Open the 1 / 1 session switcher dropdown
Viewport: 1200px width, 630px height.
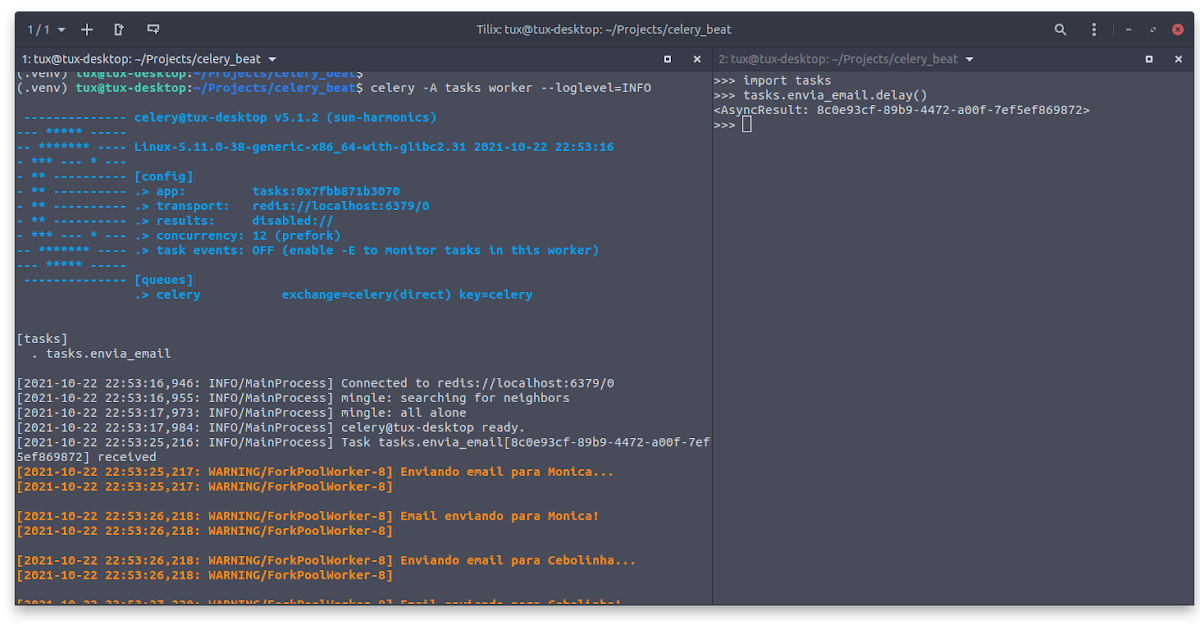46,30
